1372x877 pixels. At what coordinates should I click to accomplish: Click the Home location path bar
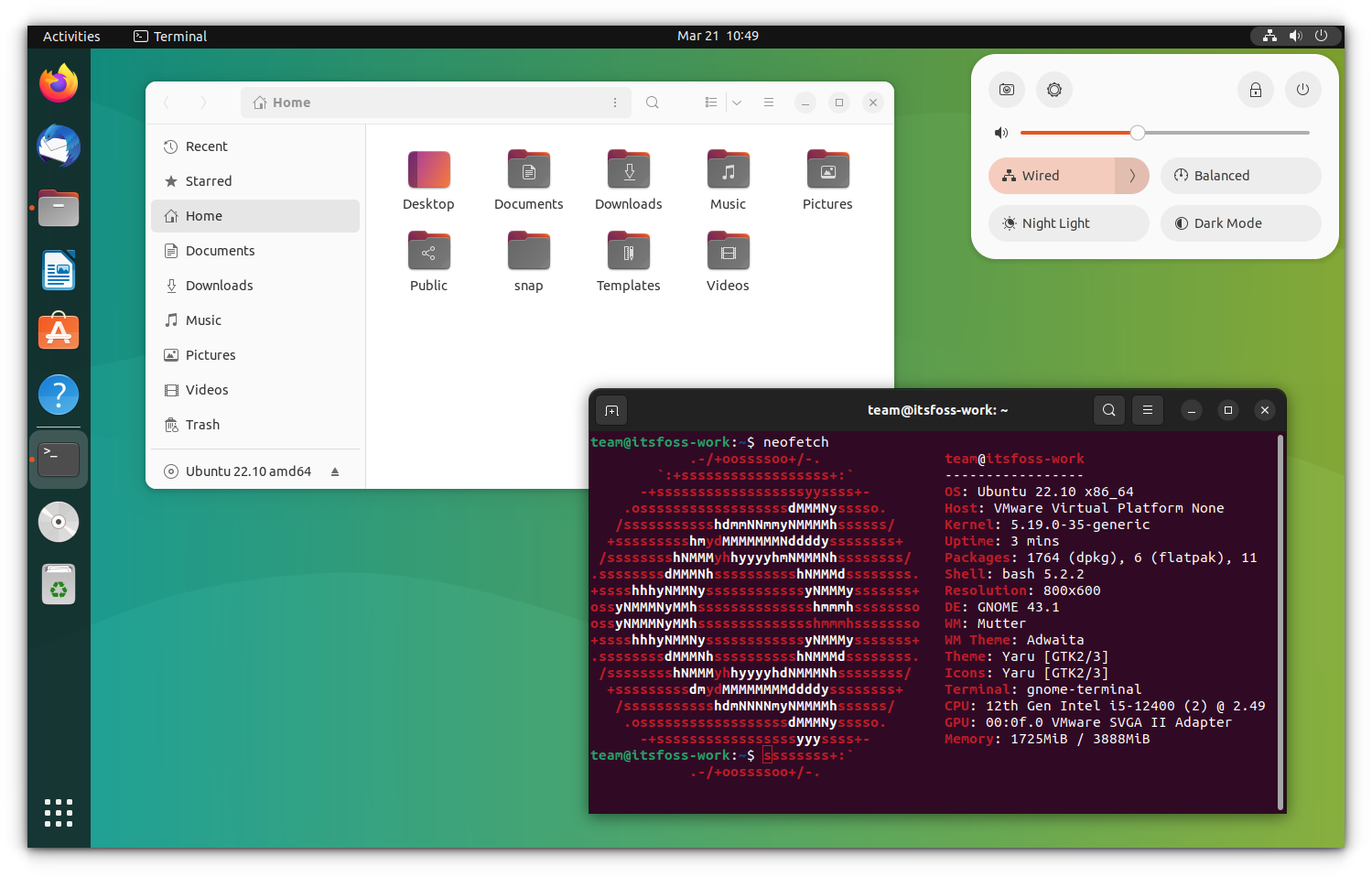coord(436,103)
